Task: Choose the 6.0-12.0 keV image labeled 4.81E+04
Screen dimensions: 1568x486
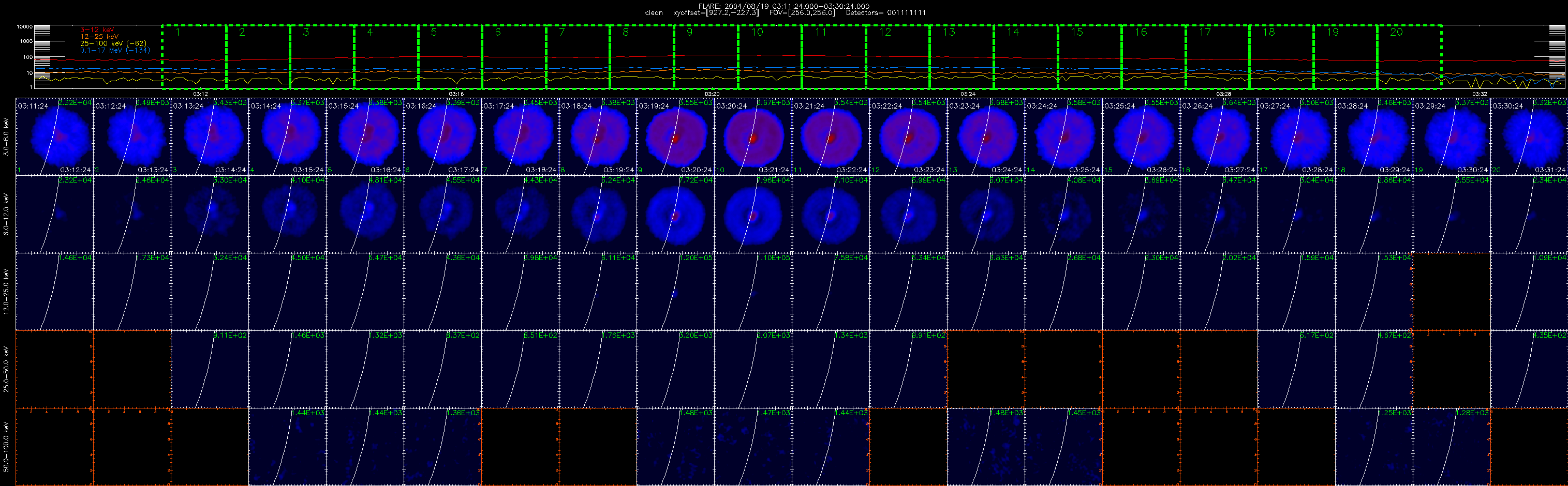Action: click(365, 214)
